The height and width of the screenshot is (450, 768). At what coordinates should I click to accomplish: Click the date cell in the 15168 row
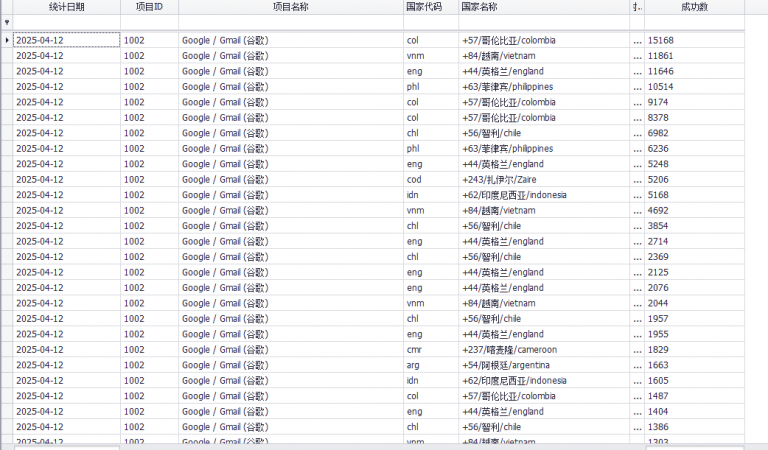coord(67,40)
